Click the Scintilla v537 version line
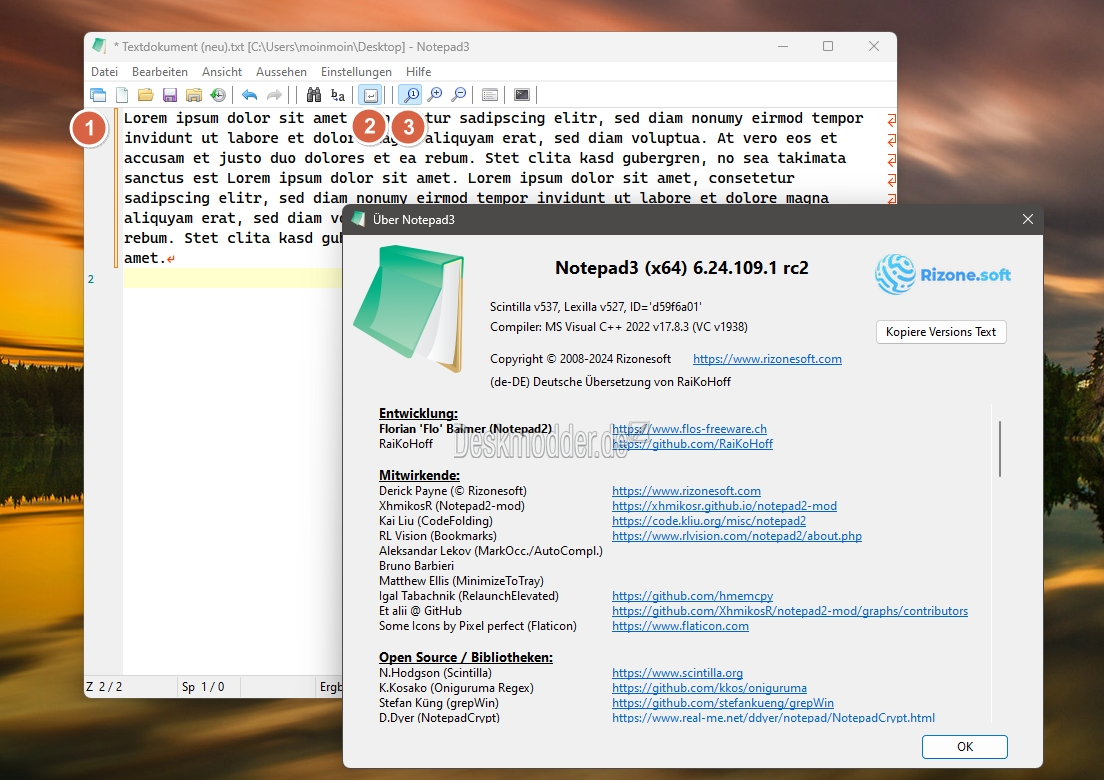Screen dimensions: 1104x780 596,306
